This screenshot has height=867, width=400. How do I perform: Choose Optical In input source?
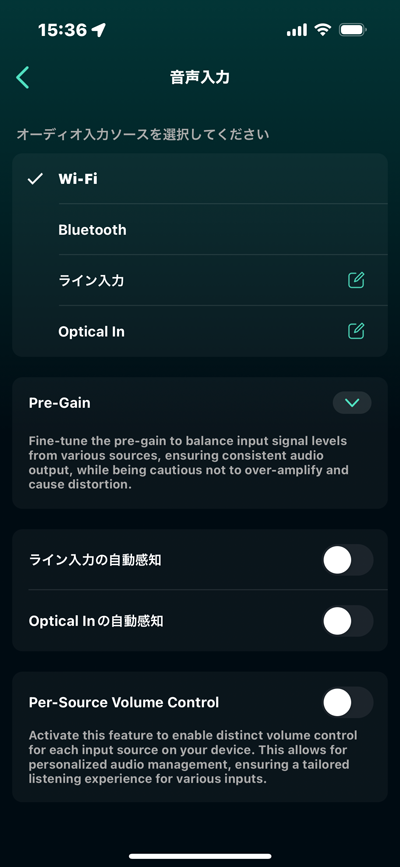coord(200,331)
